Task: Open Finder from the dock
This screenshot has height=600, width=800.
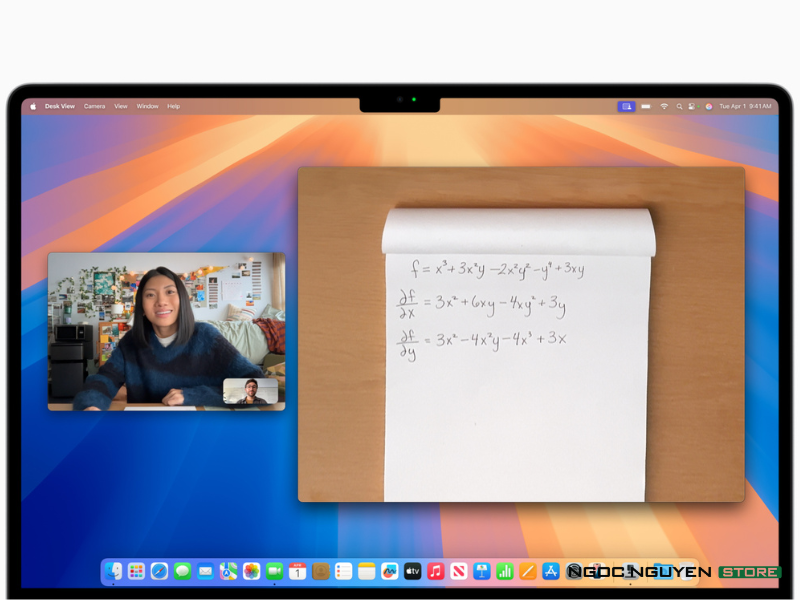Action: pos(114,571)
